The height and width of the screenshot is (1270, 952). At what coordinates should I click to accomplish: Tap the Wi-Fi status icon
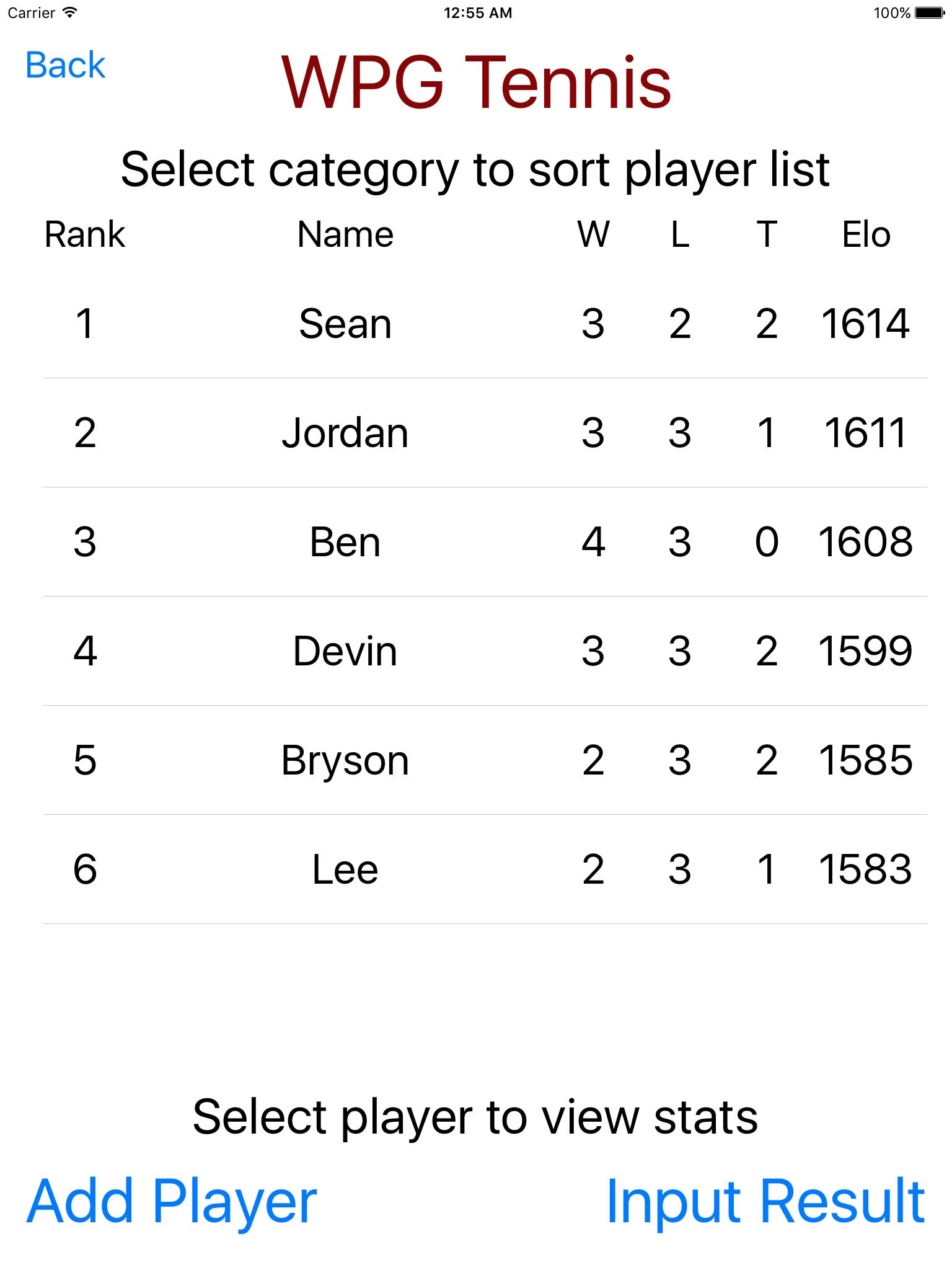[x=70, y=12]
